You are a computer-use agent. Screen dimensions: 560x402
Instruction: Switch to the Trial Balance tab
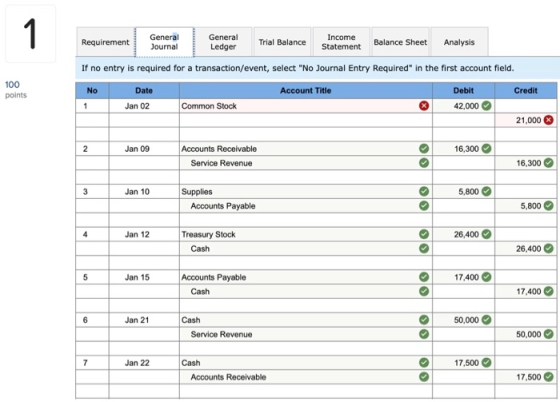(282, 42)
